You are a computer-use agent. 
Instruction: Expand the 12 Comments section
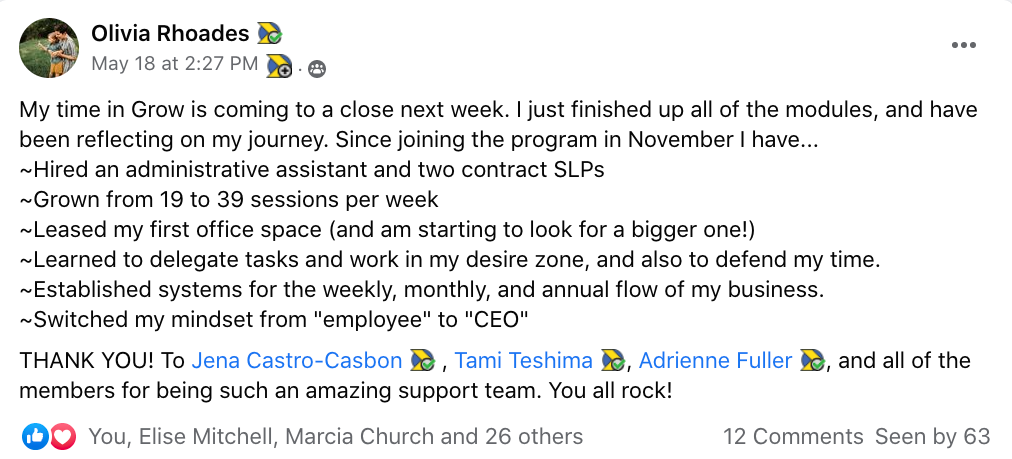(793, 436)
